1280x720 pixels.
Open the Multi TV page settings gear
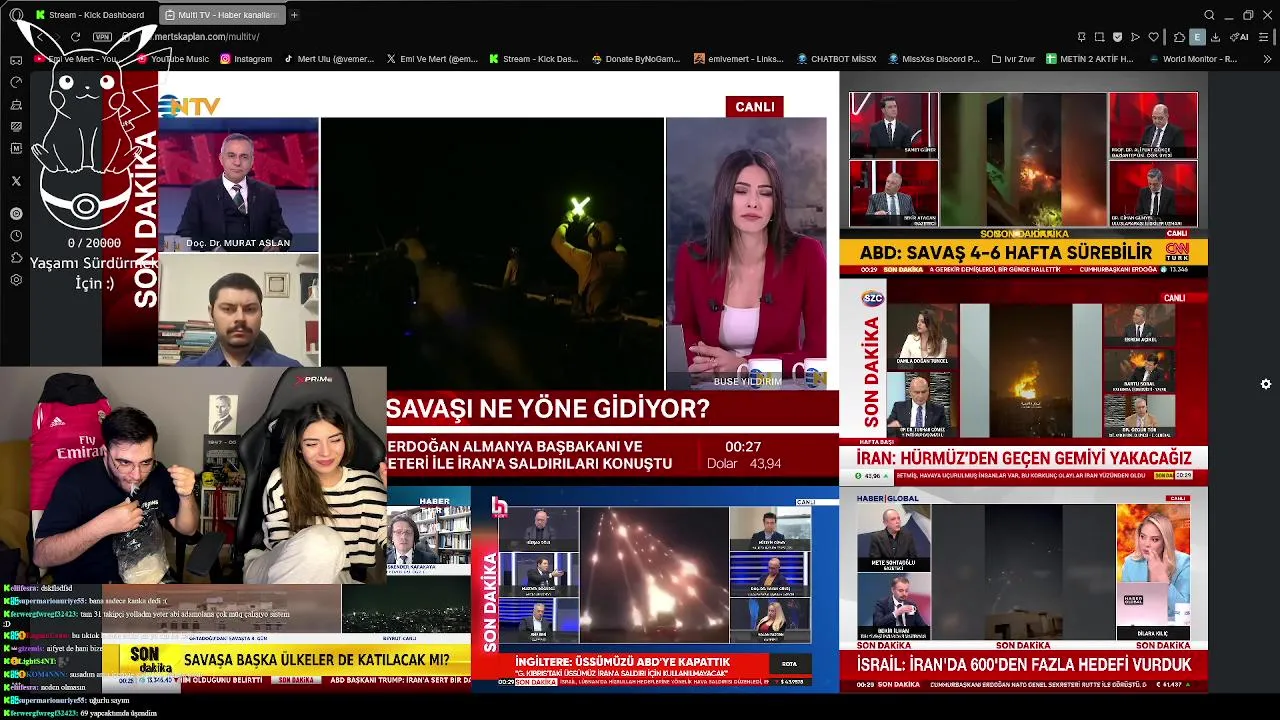coord(1266,384)
